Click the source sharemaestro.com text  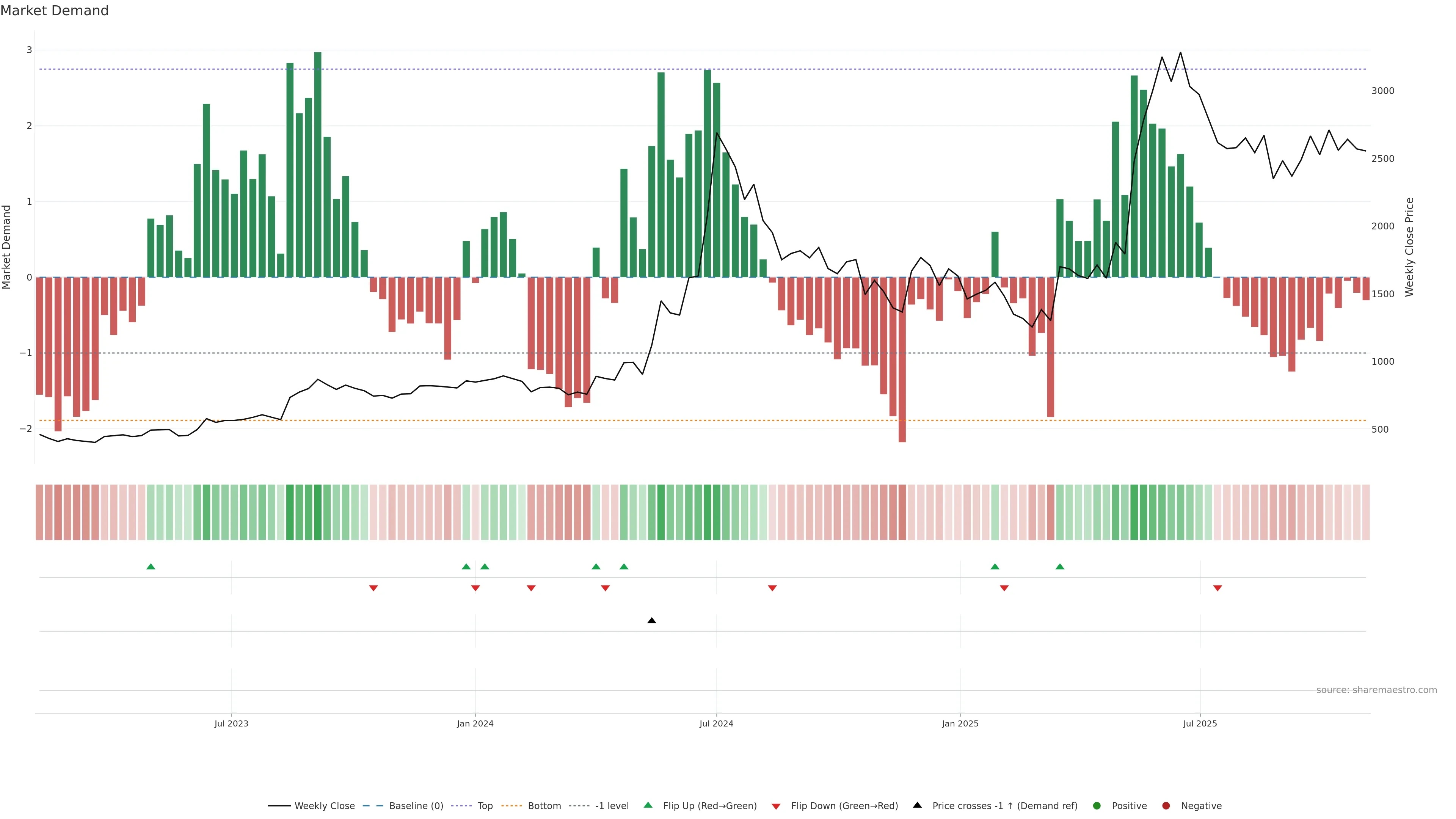pos(1376,690)
